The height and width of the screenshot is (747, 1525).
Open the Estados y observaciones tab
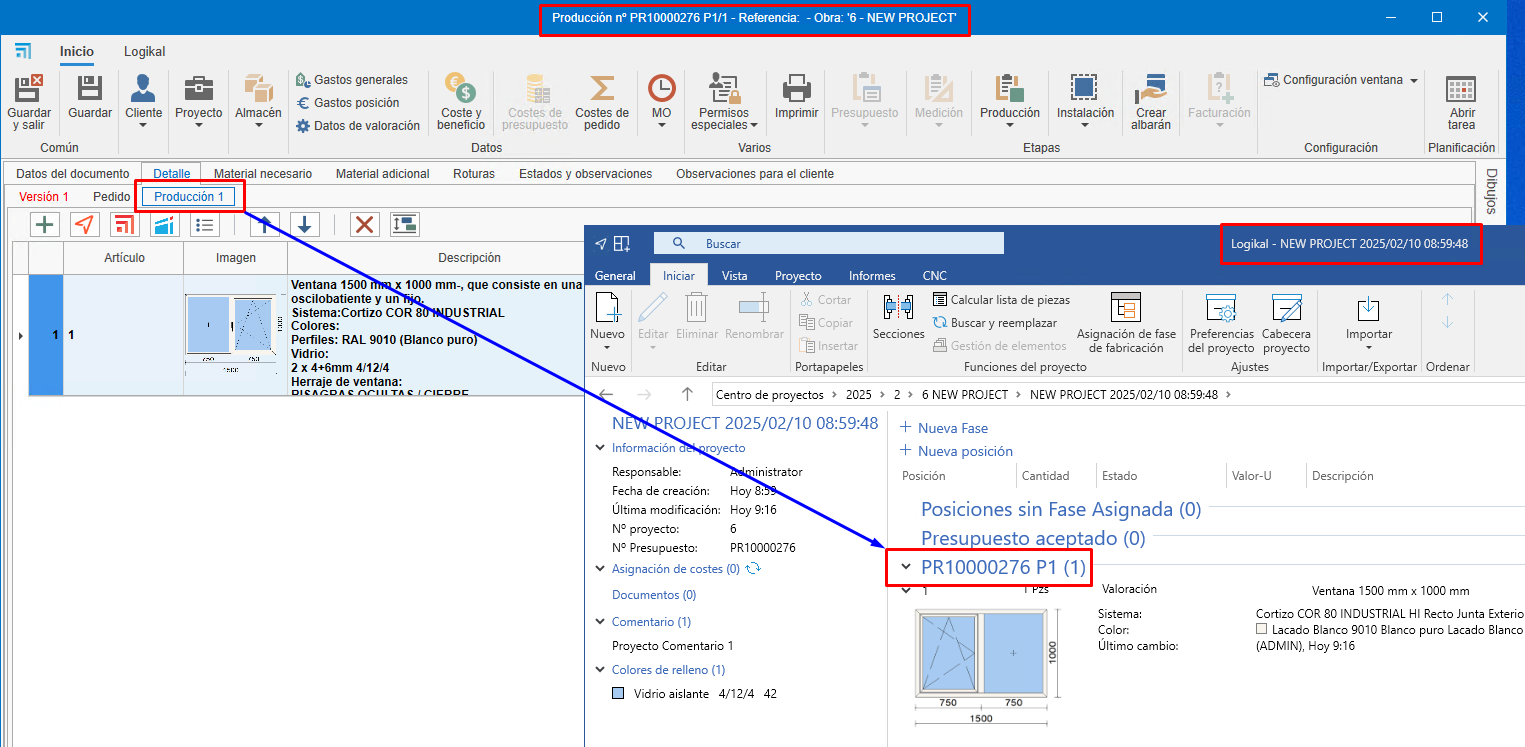coord(585,174)
